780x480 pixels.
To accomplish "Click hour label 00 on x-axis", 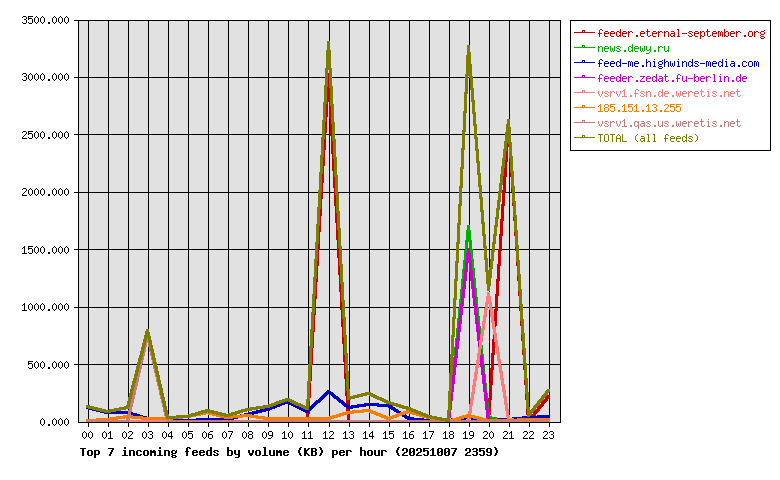I will (x=87, y=435).
